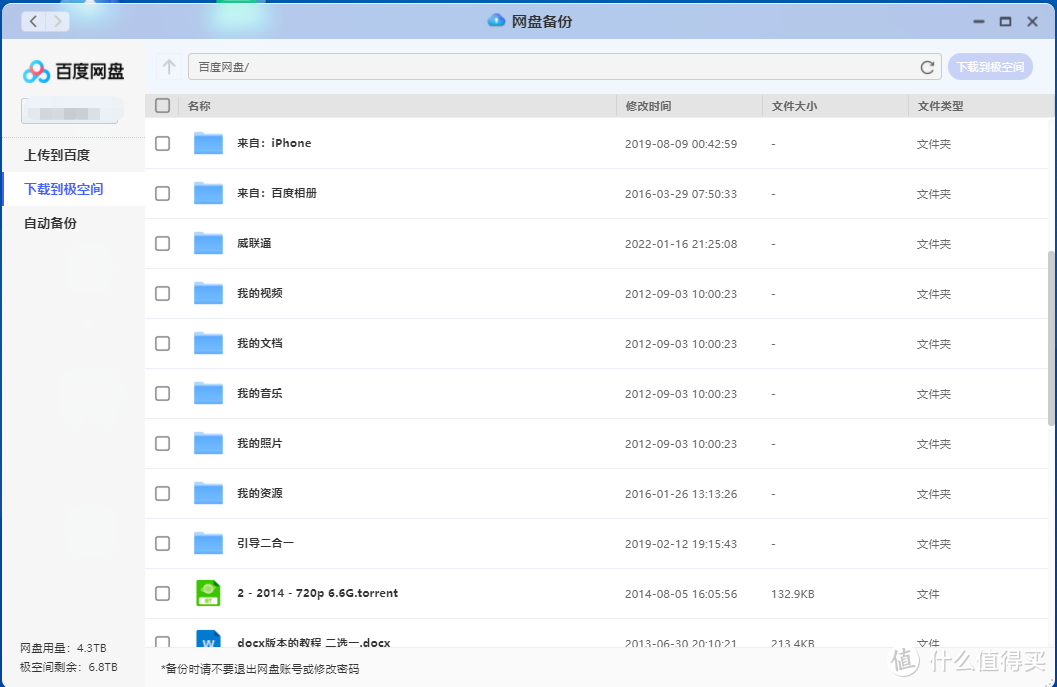Switch to 上传到百度 tab
This screenshot has height=687, width=1057.
click(57, 155)
